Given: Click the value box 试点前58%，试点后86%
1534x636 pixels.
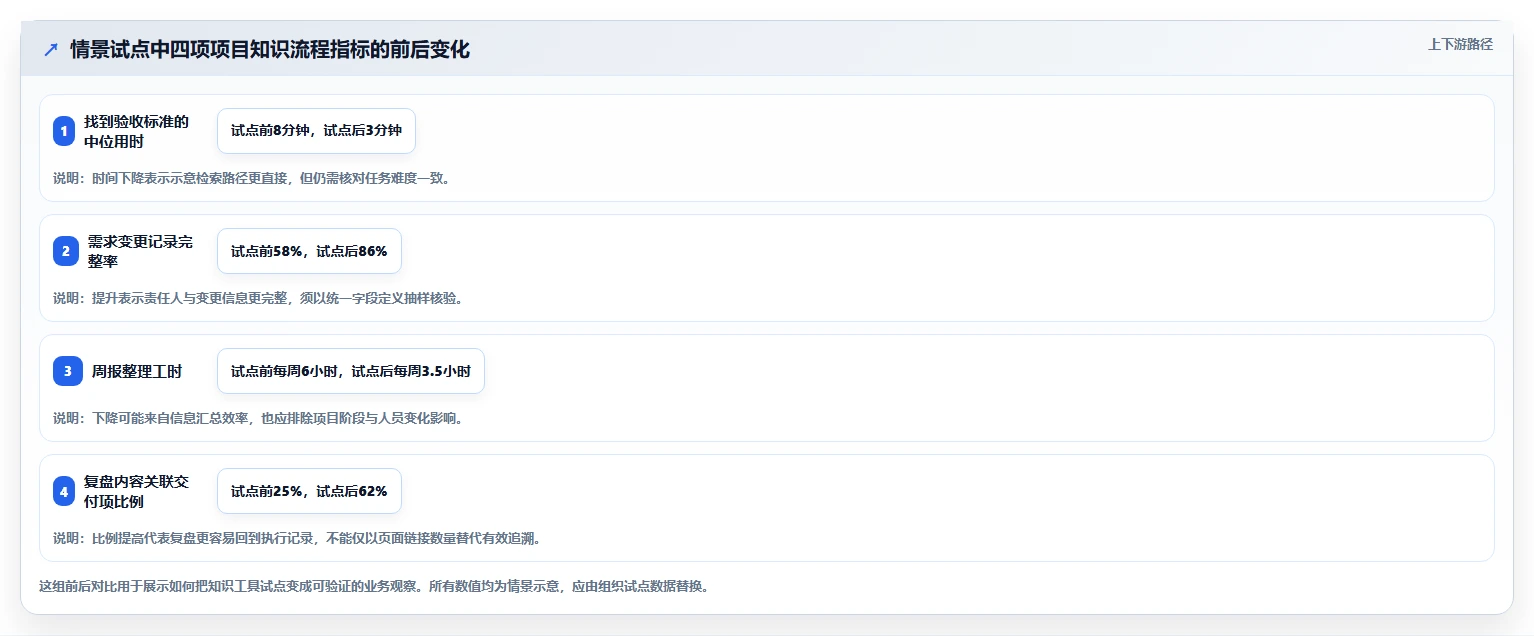Looking at the screenshot, I should (309, 251).
